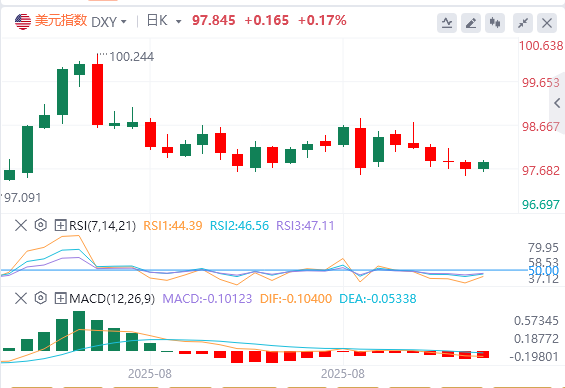The height and width of the screenshot is (388, 565).
Task: Open MACD indicator settings hexagon icon
Action: click(x=41, y=298)
